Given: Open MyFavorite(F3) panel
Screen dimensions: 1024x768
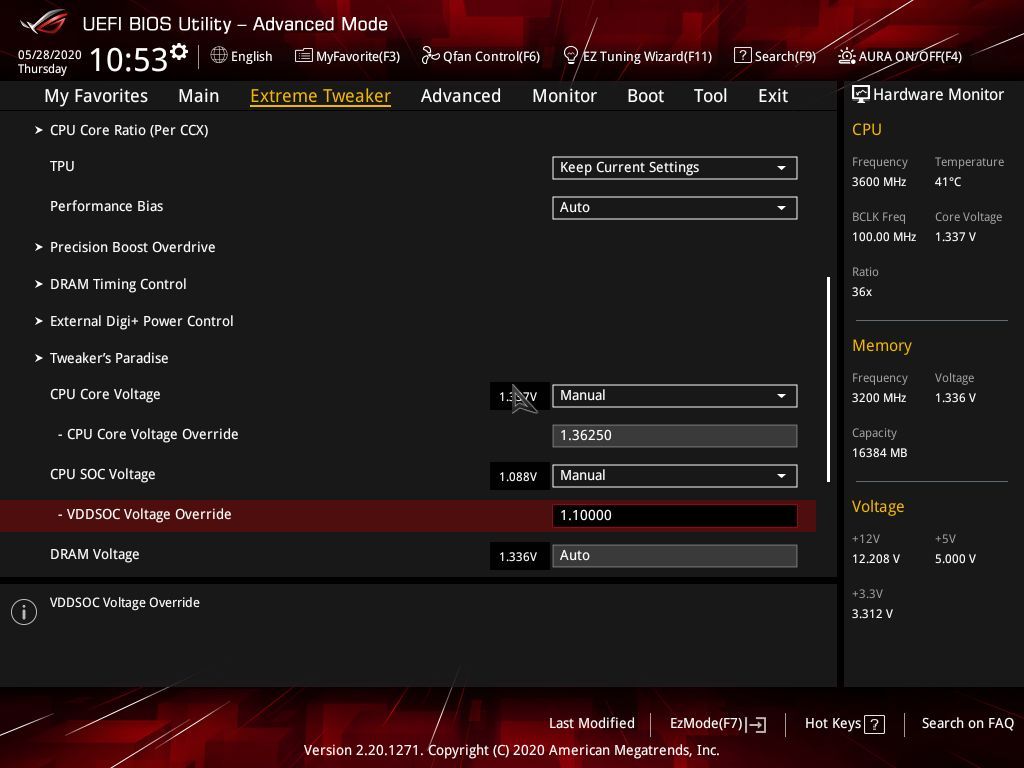Looking at the screenshot, I should pyautogui.click(x=358, y=56).
